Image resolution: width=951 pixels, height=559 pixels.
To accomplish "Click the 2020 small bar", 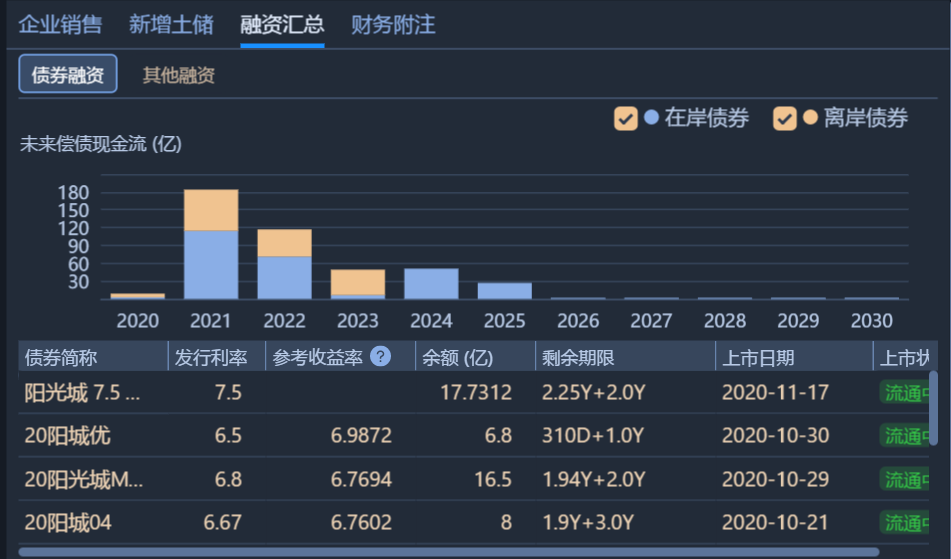I will [x=138, y=296].
